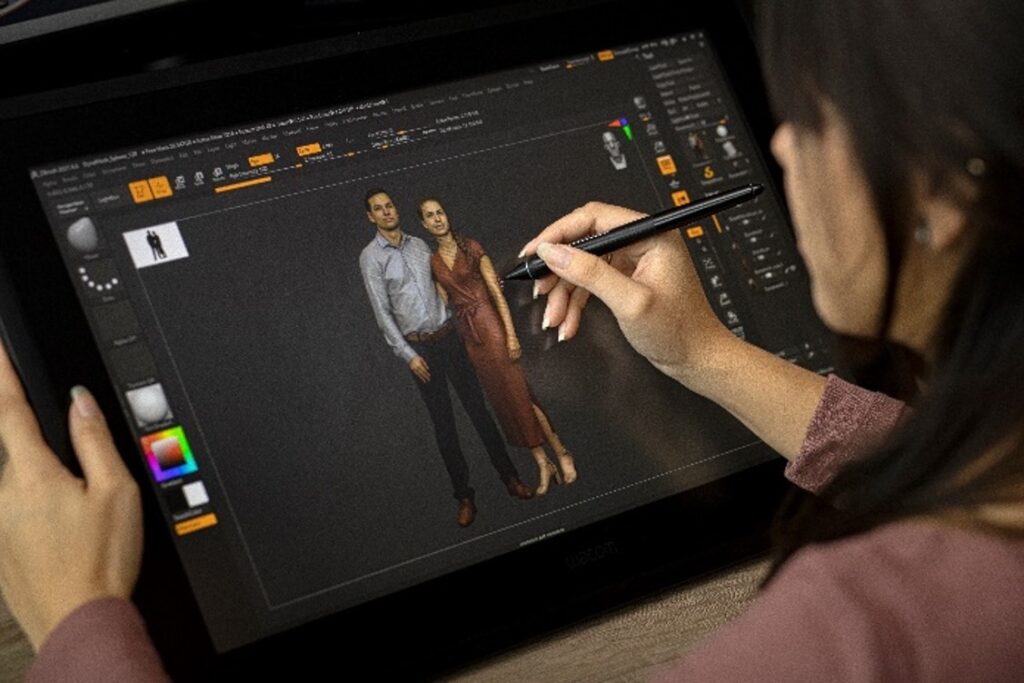Select the Move transform icon
Screen dimensions: 1024x683
click(180, 182)
